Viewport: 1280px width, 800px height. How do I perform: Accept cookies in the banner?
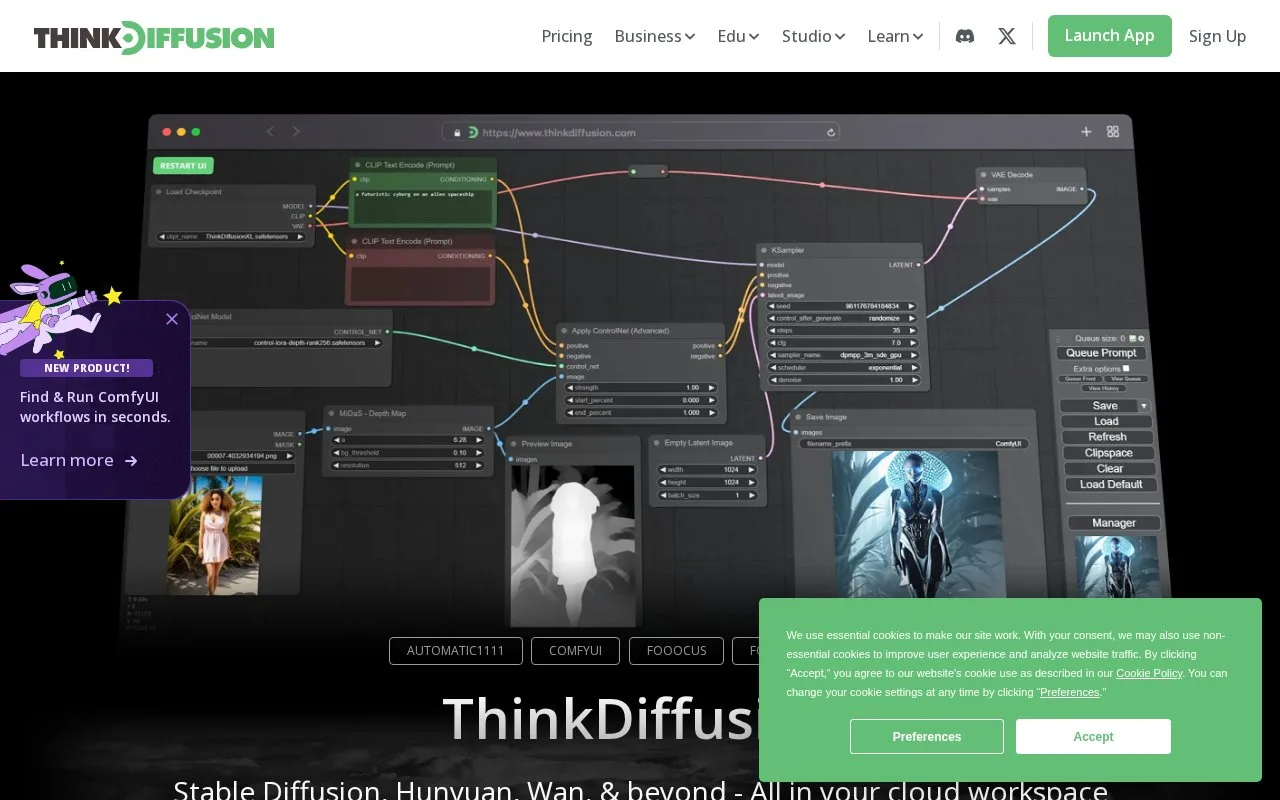pos(1093,736)
